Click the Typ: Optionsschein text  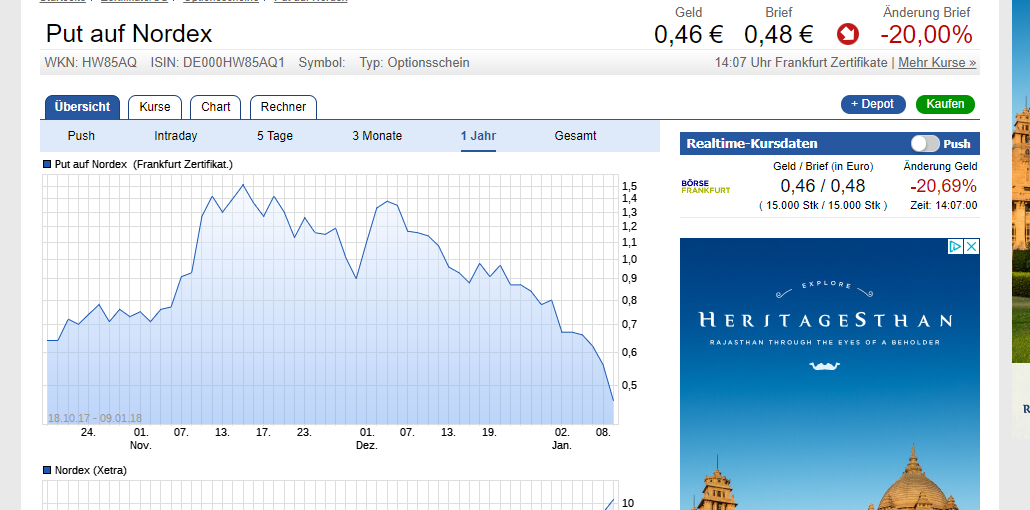[x=414, y=63]
